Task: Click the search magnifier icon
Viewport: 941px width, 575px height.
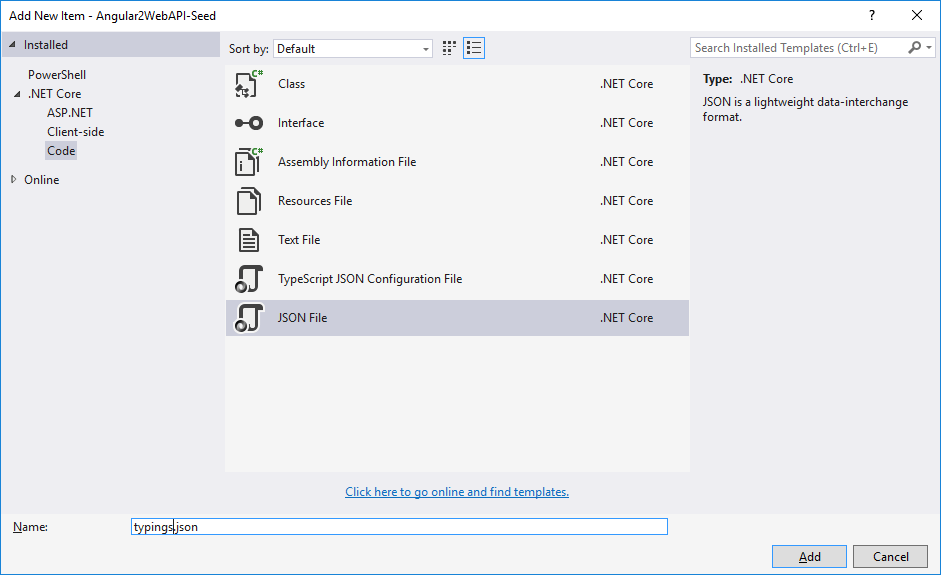Action: (x=915, y=47)
